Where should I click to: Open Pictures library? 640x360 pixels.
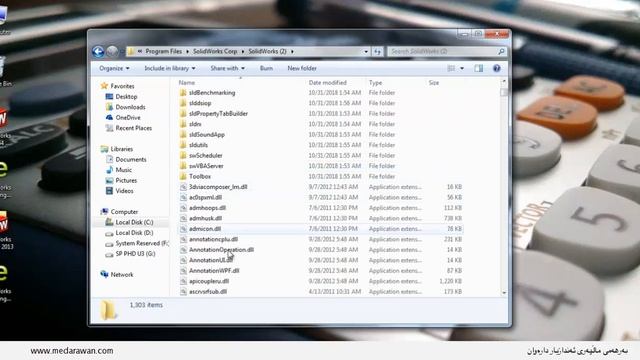tap(126, 180)
